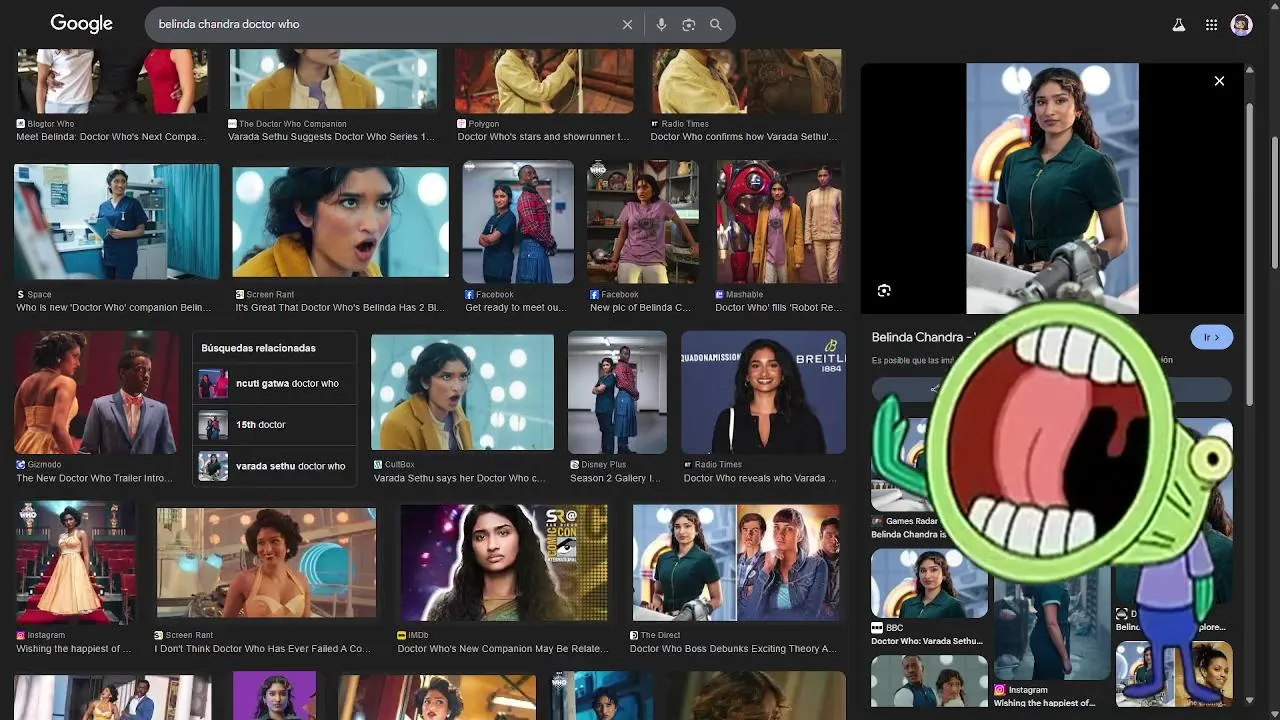Open the BBC related thumbnail in preview panel
The height and width of the screenshot is (720, 1280).
pos(929,583)
